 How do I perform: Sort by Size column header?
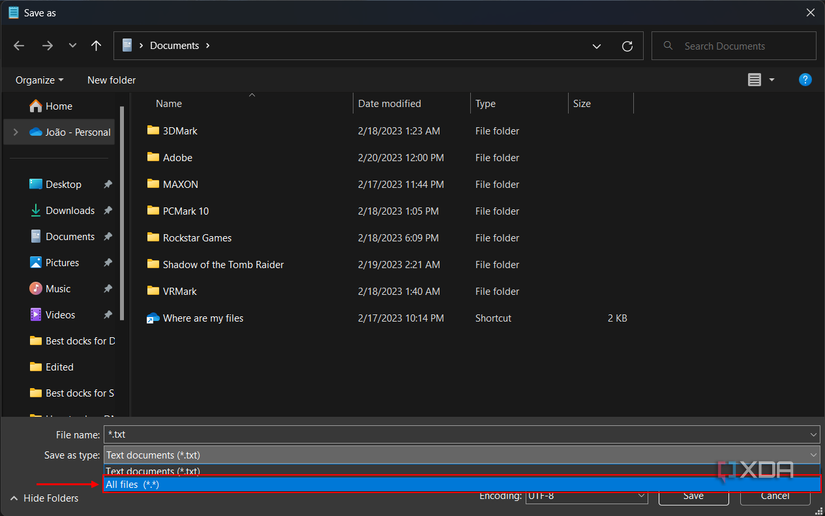[581, 104]
